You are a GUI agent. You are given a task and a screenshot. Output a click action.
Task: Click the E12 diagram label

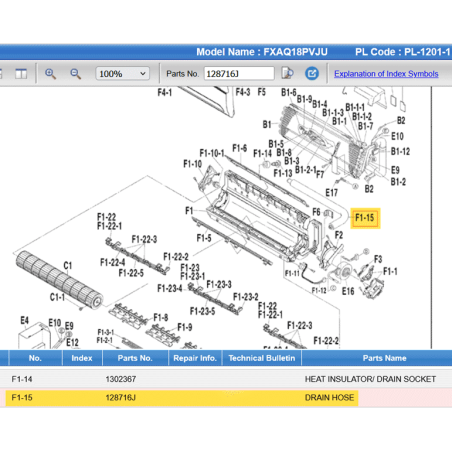(72, 342)
